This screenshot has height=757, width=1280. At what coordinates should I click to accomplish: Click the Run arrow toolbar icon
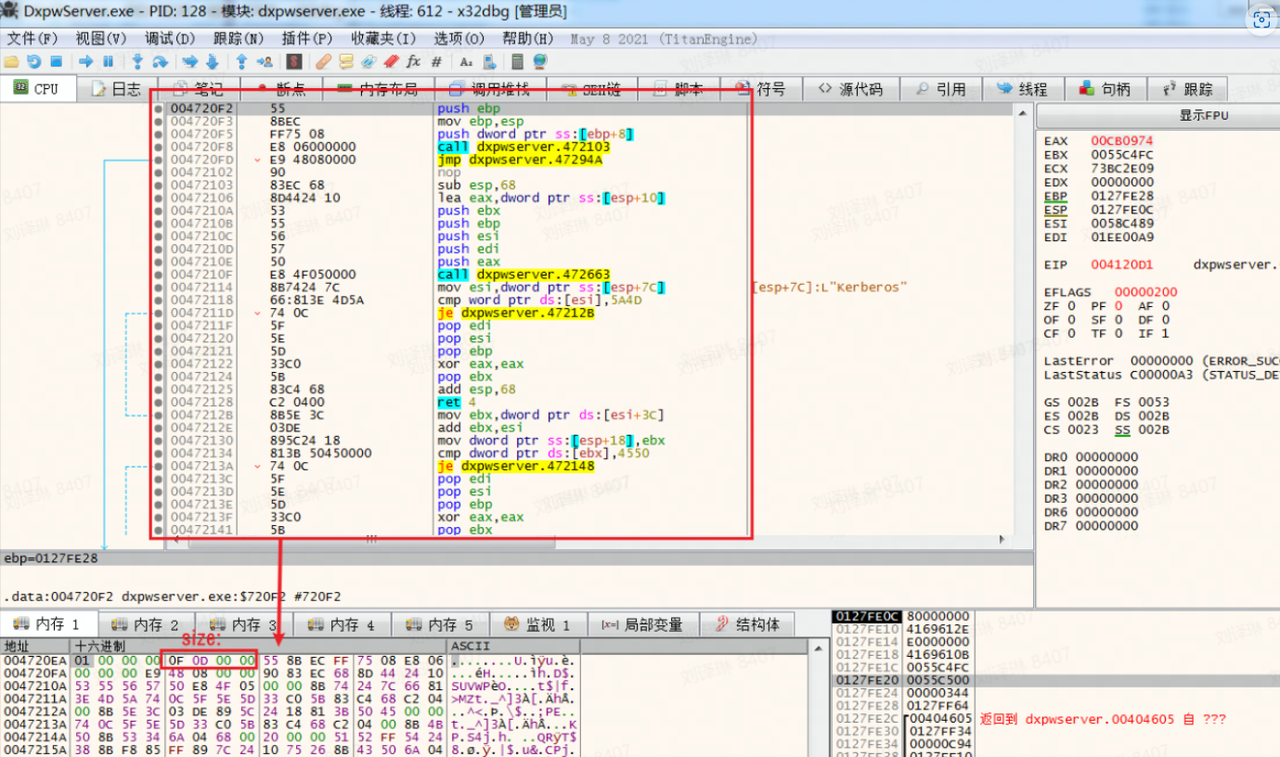(x=86, y=61)
